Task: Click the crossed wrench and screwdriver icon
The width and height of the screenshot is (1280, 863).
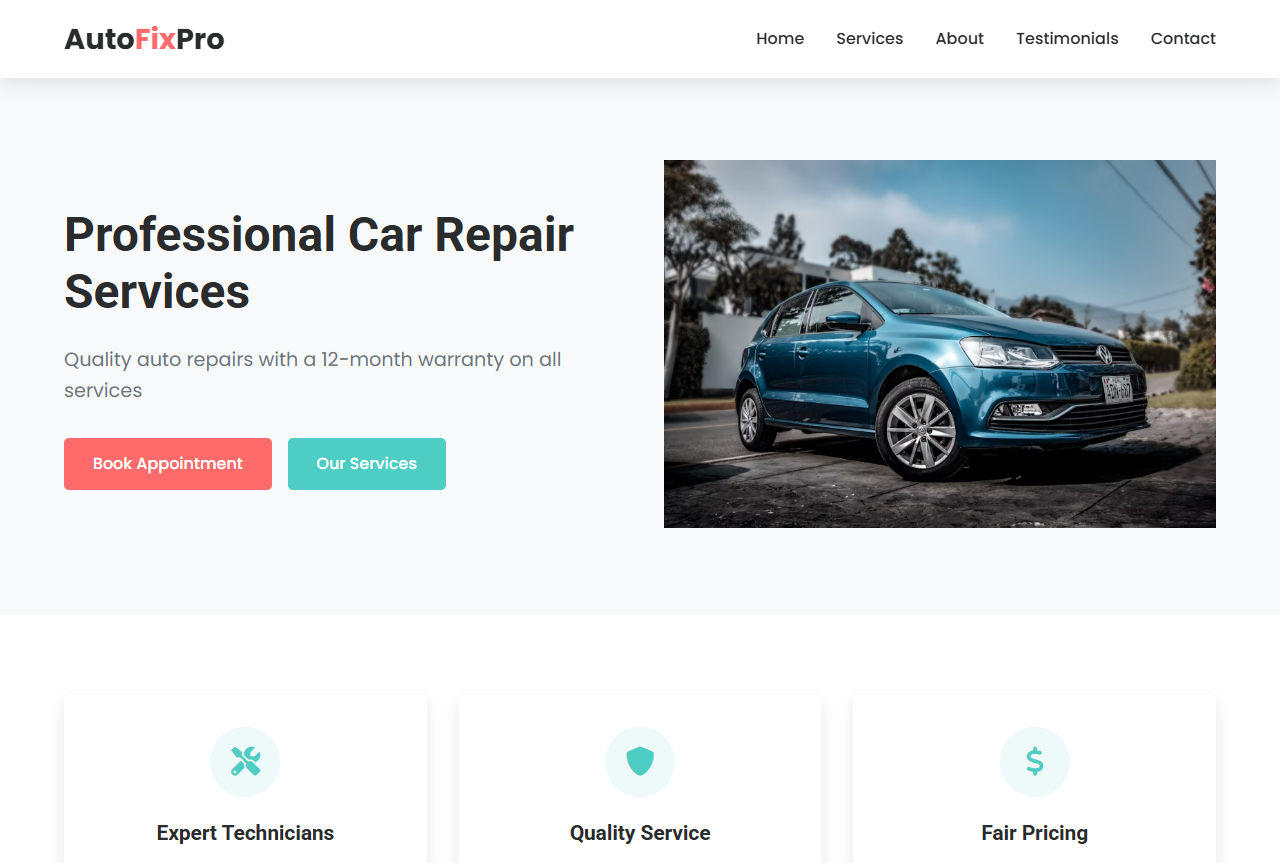Action: tap(245, 762)
